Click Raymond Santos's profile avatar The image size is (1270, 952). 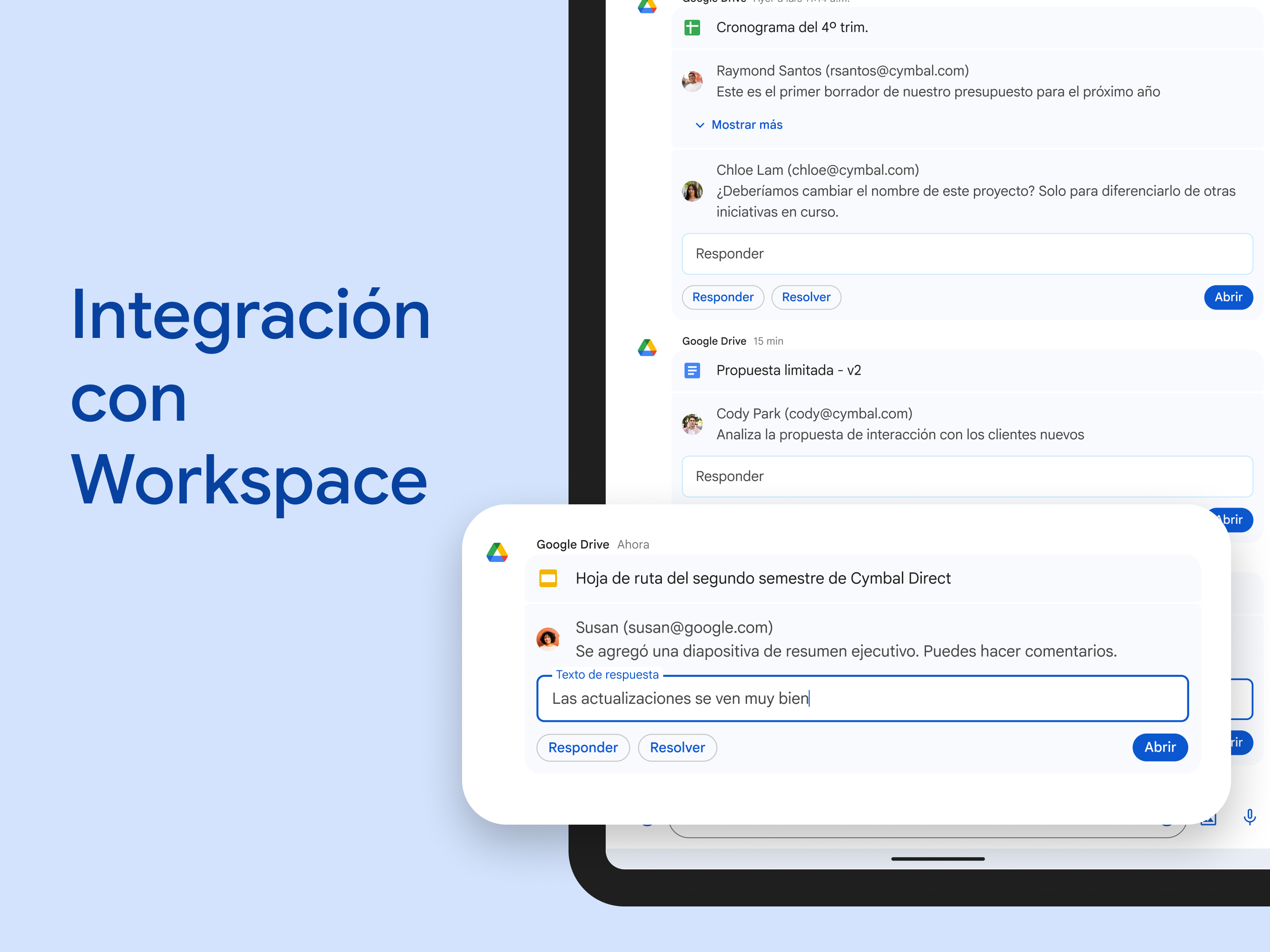[x=692, y=81]
